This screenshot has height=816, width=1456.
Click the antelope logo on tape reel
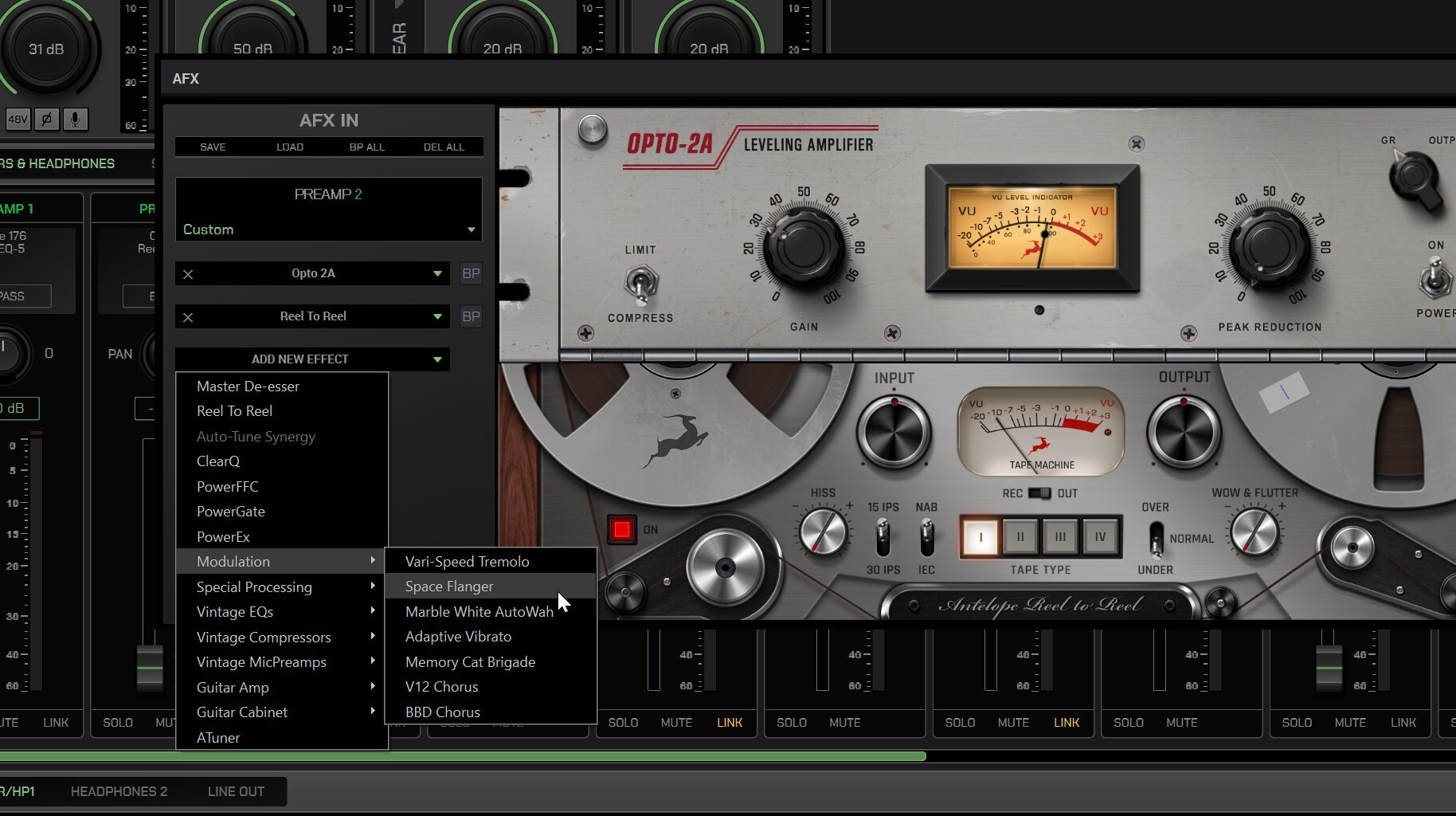tap(676, 440)
